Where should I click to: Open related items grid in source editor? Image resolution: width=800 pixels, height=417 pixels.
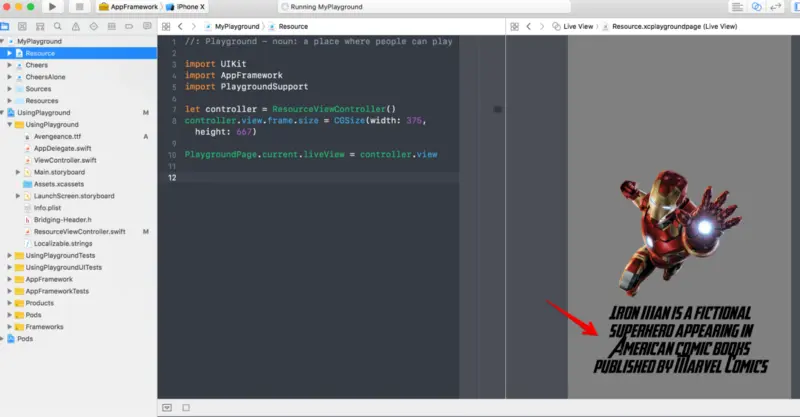[x=166, y=27]
